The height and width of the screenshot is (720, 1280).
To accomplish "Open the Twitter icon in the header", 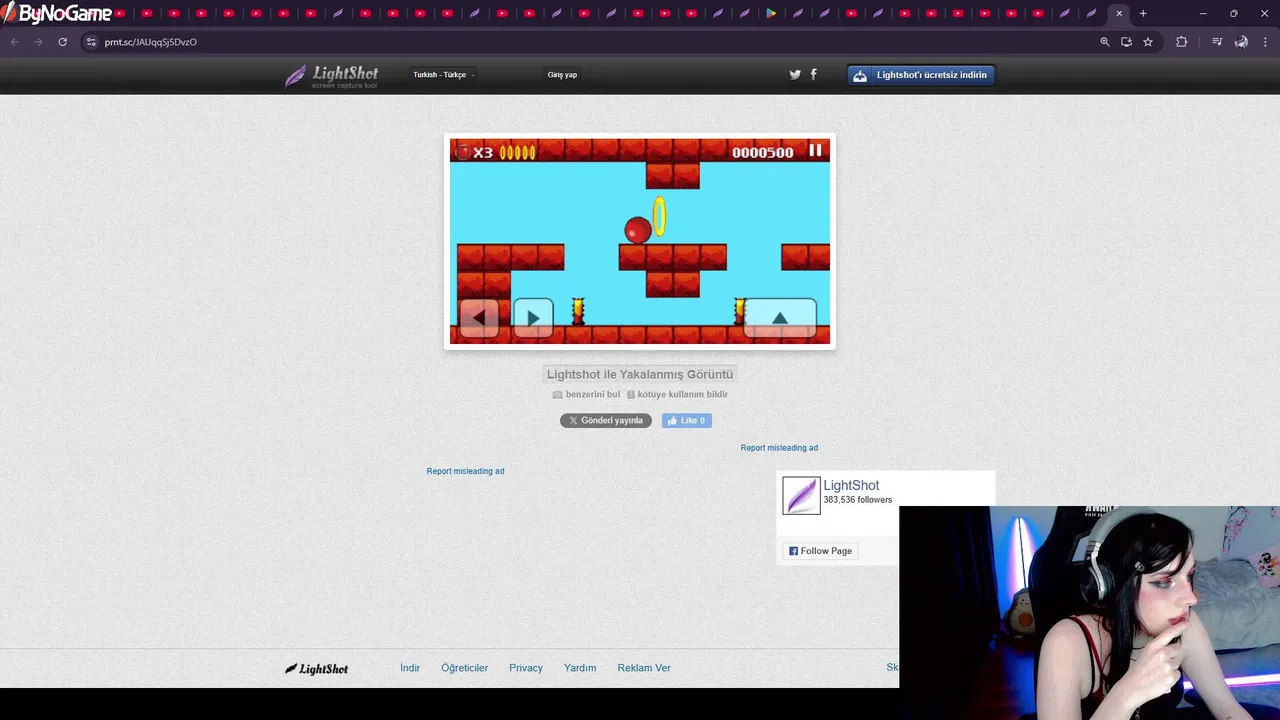I will [x=795, y=74].
